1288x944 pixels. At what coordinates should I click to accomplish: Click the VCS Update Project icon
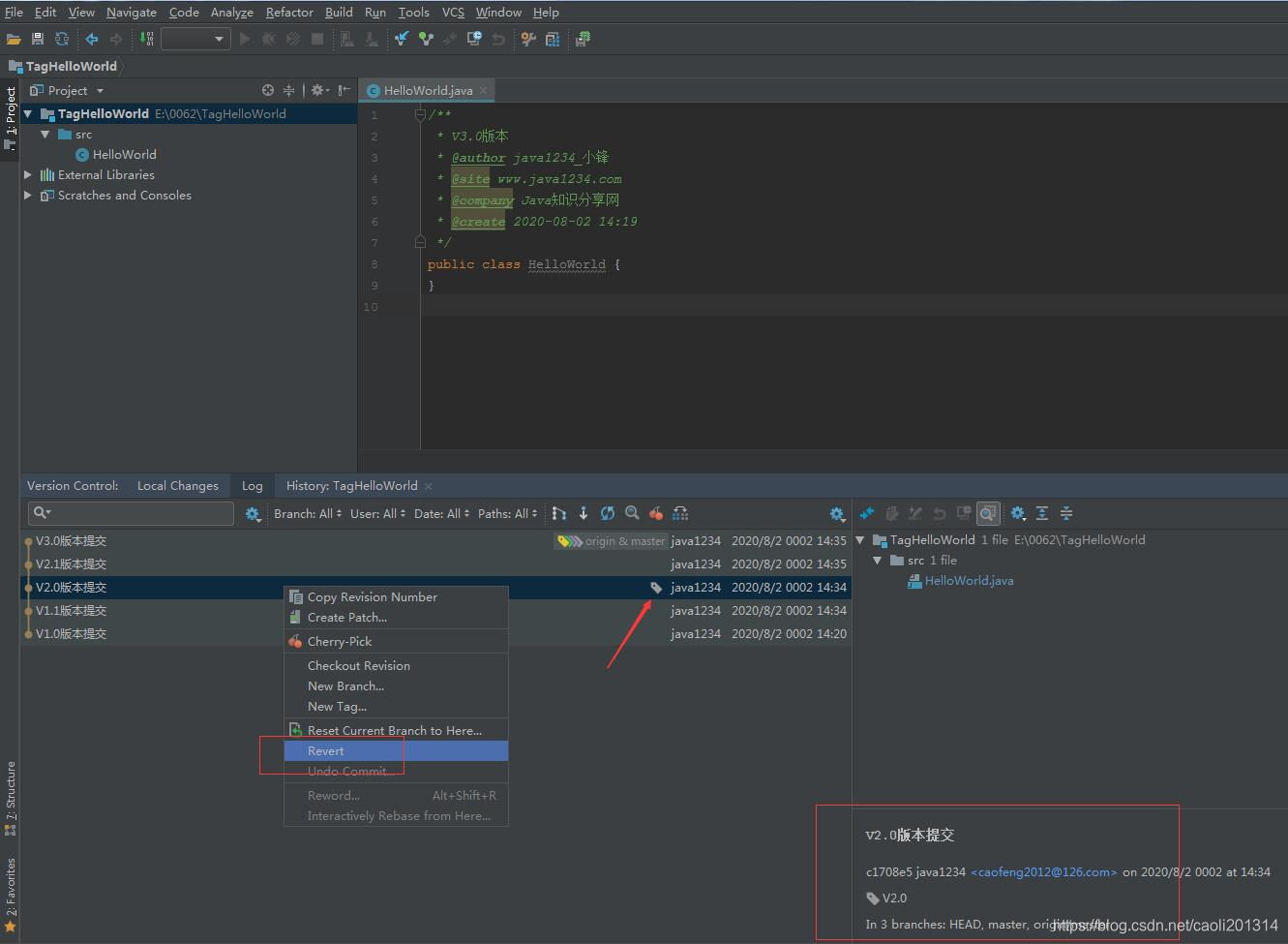coord(402,39)
